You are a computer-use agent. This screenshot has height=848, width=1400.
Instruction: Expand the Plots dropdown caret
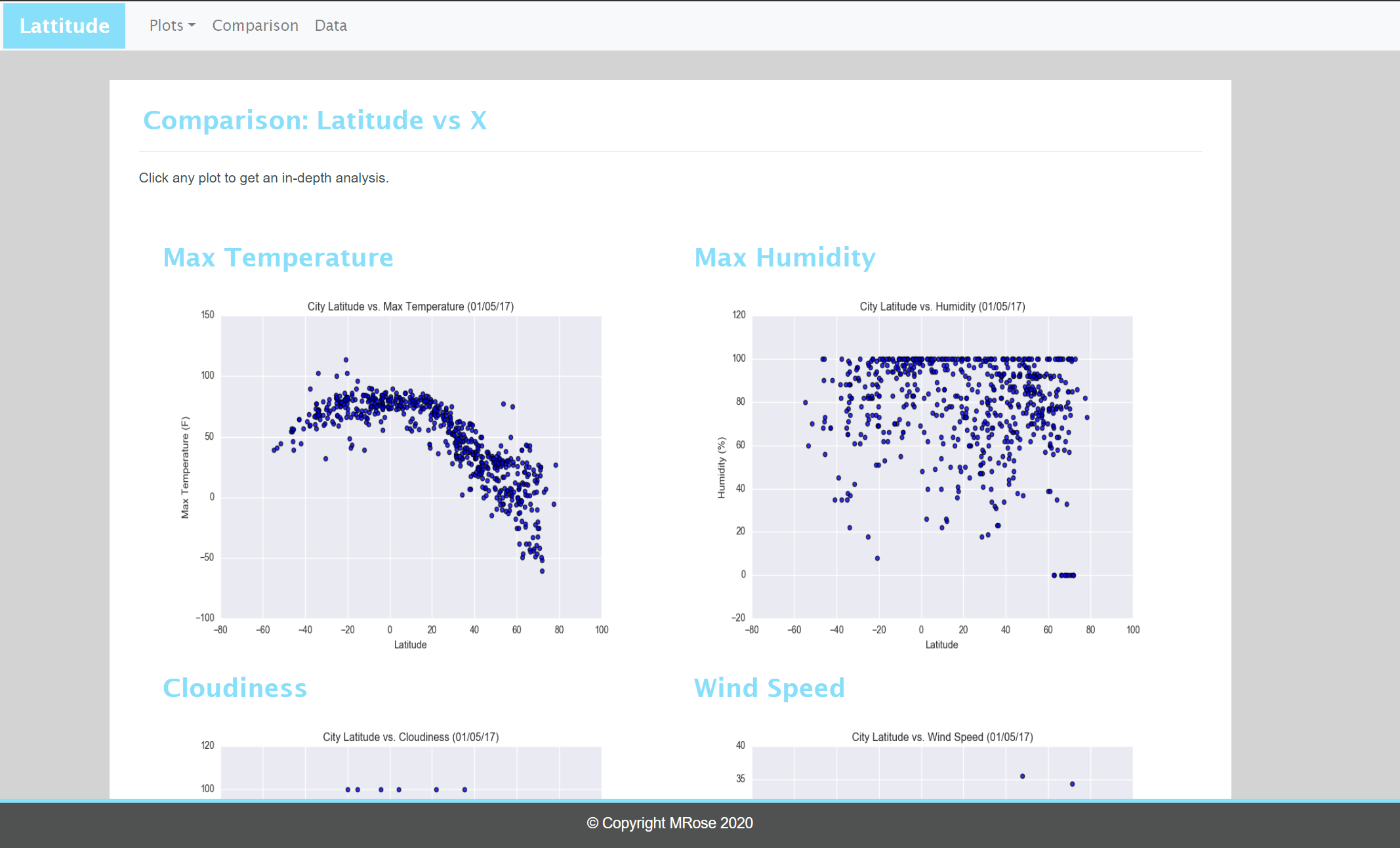[x=191, y=27]
